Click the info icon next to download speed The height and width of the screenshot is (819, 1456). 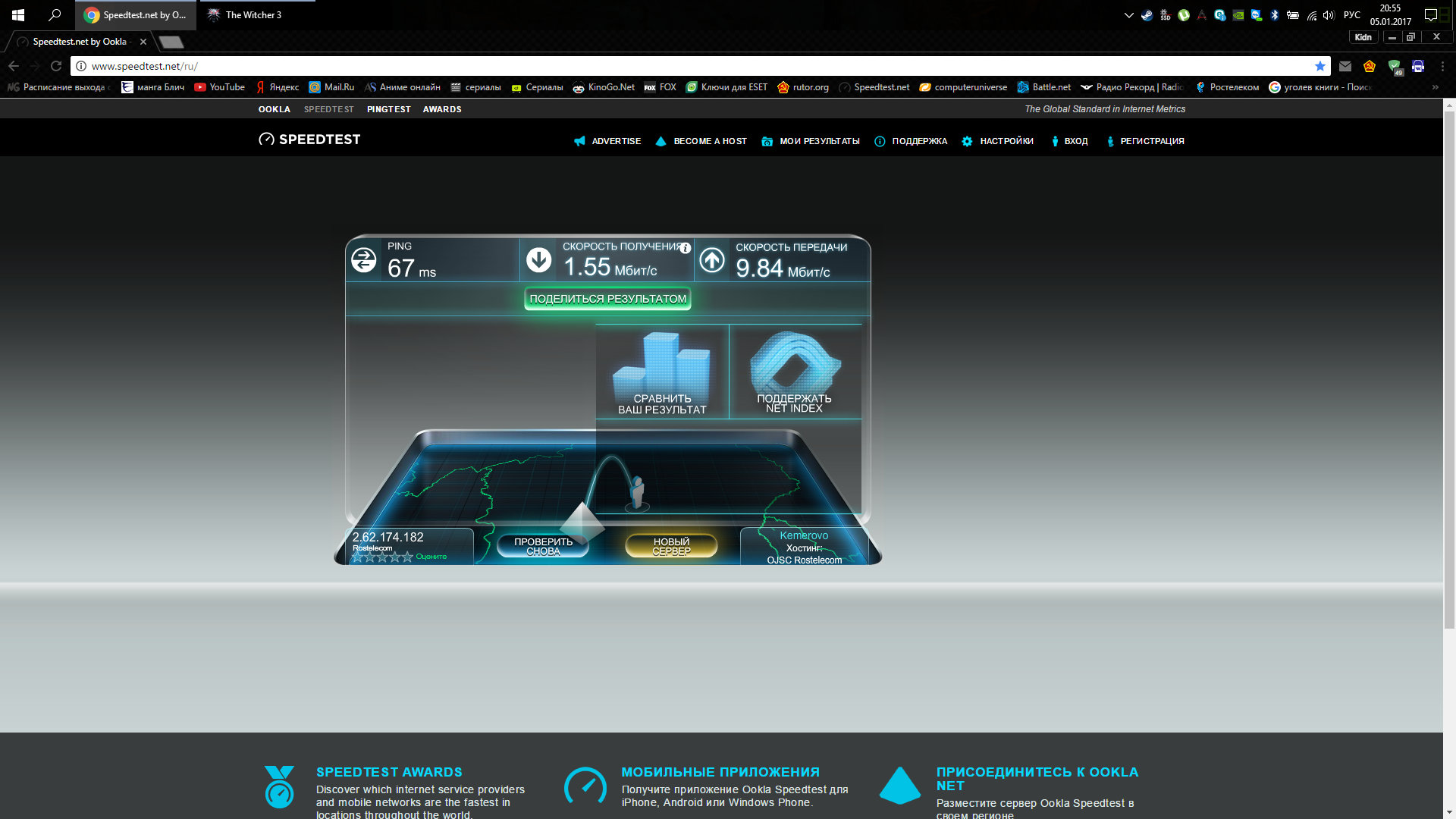tap(685, 248)
